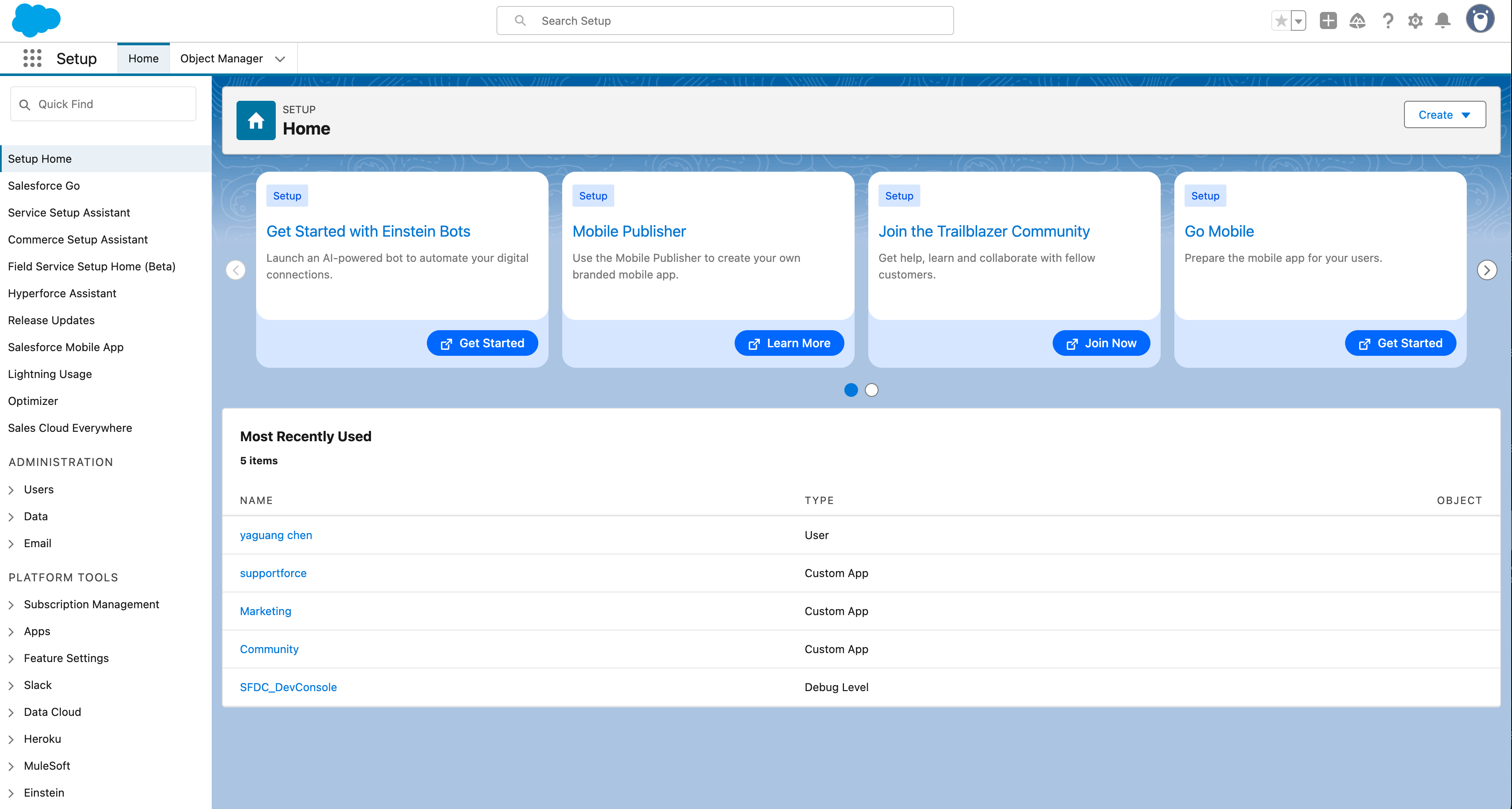Click the favorites star icon
Image resolution: width=1512 pixels, height=809 pixels.
click(1281, 21)
